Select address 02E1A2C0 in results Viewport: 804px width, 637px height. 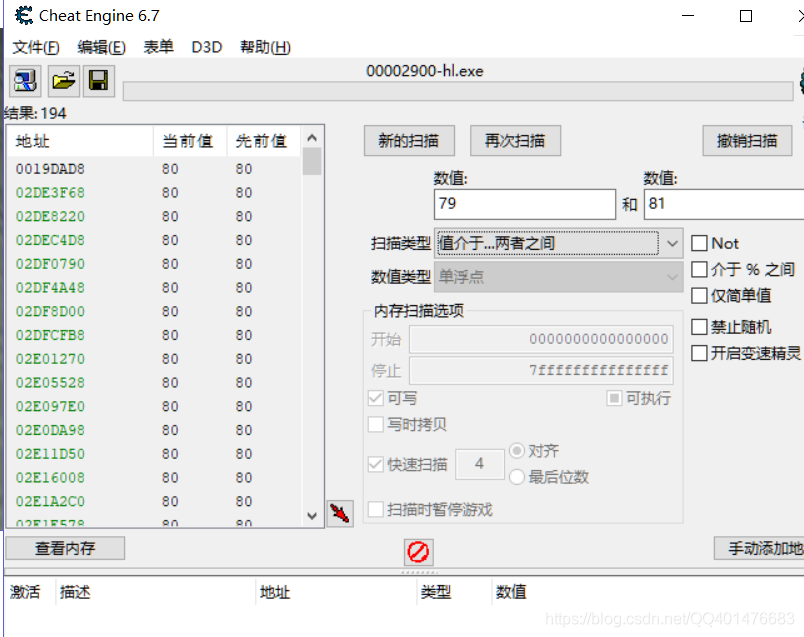50,501
